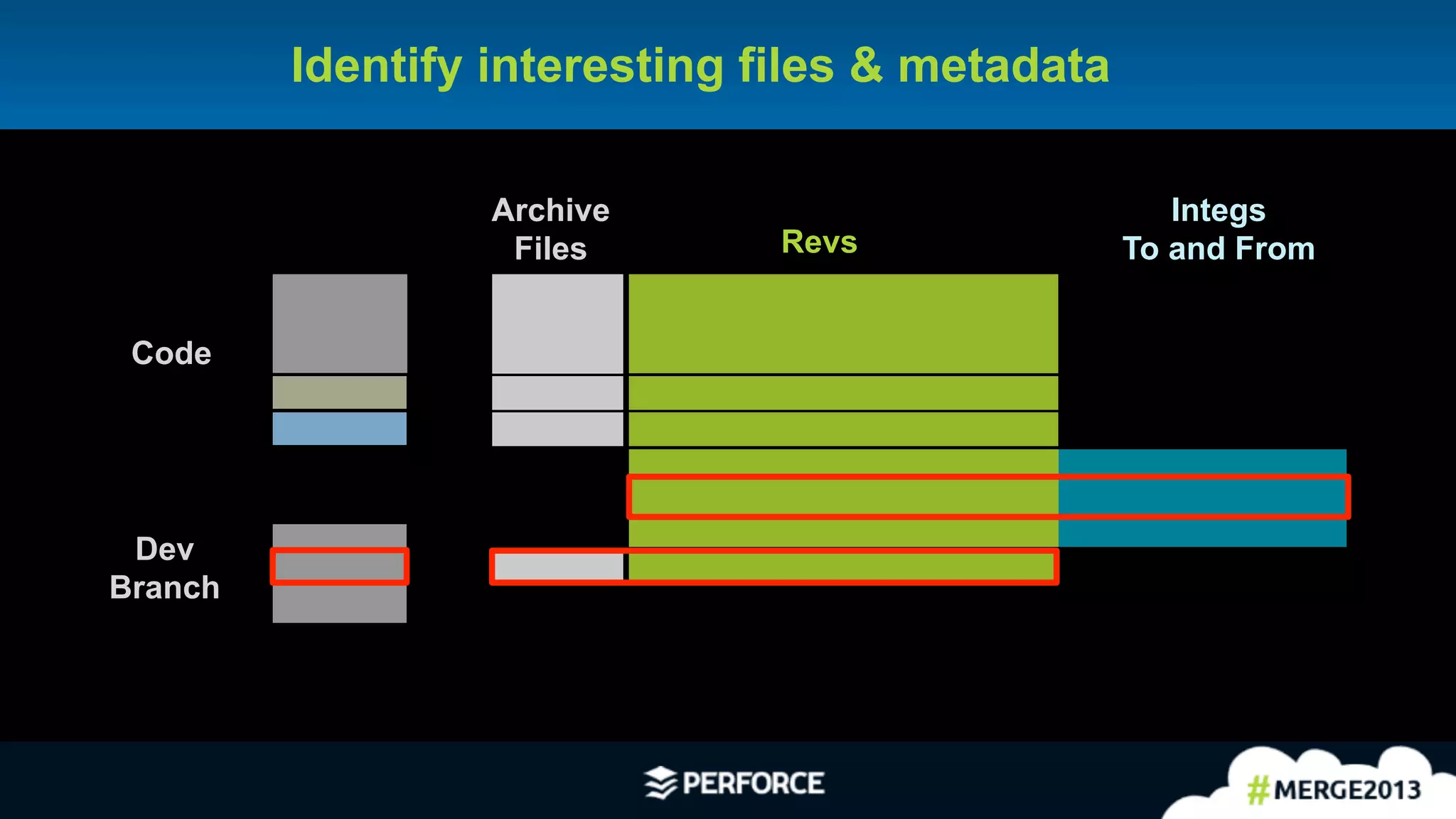Click the large green Revs block at top

point(843,323)
